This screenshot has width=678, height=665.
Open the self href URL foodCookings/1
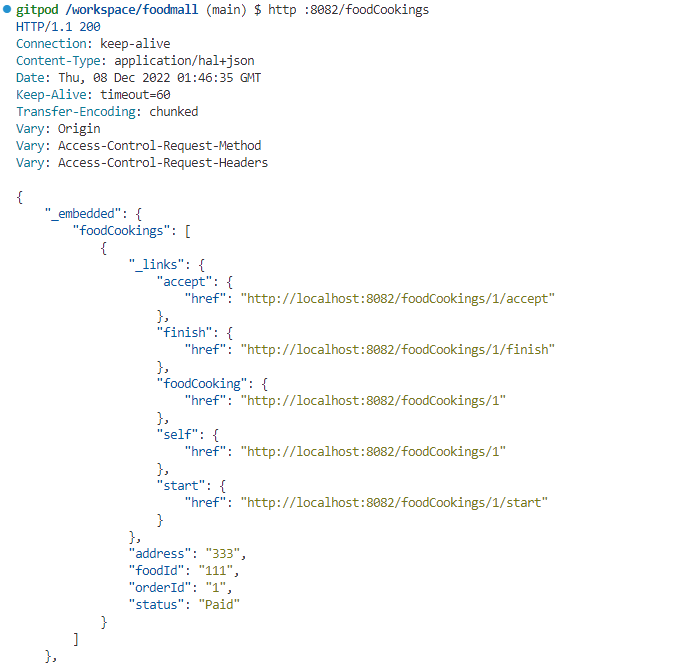[373, 451]
